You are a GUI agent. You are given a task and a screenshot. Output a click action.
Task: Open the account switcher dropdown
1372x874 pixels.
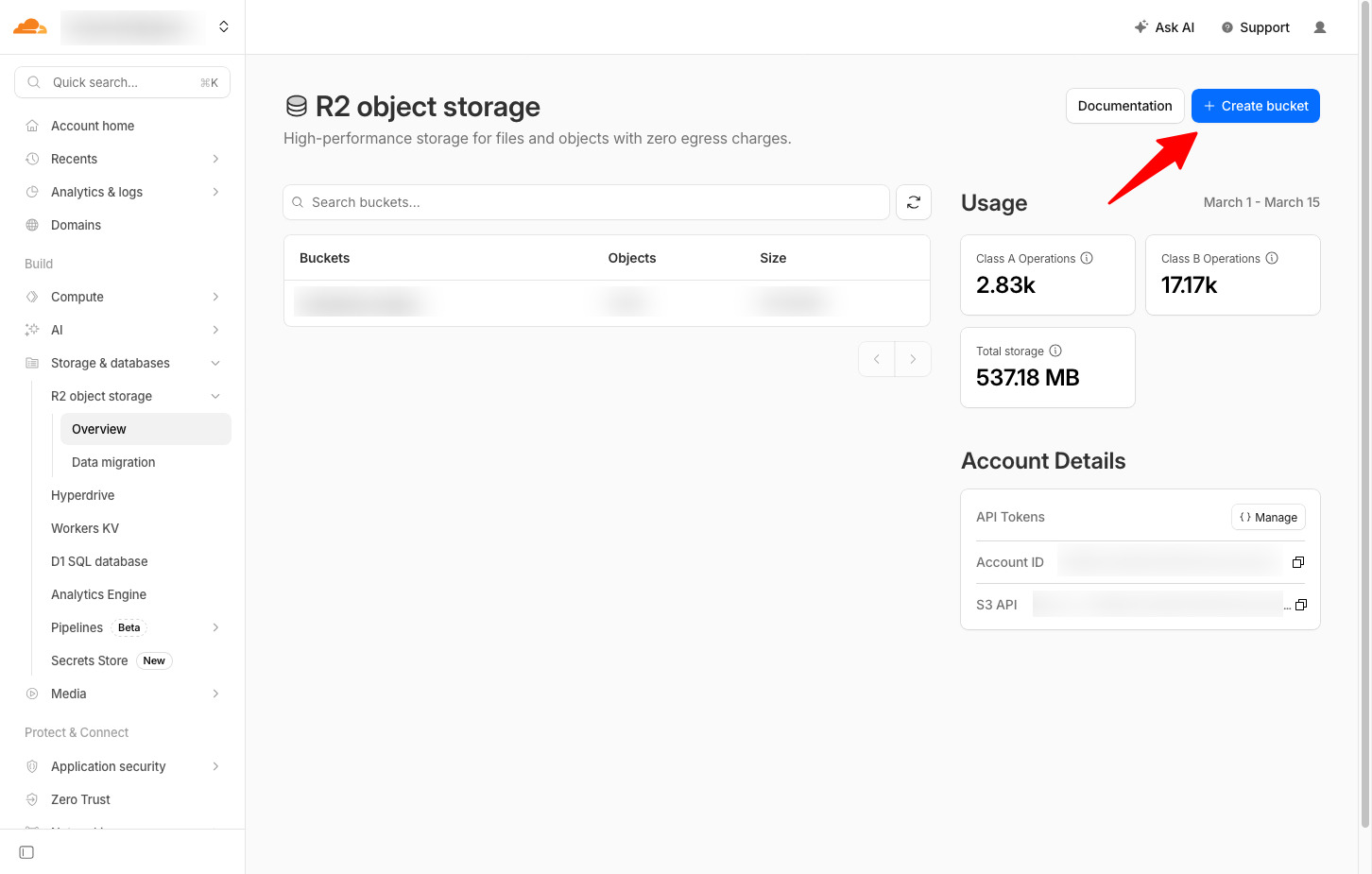pos(223,26)
